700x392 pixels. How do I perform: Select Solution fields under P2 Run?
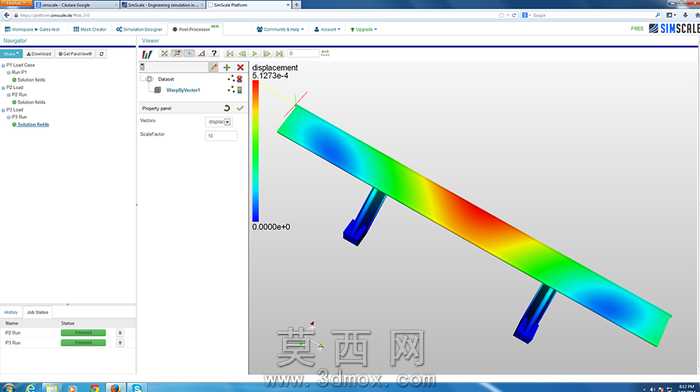coord(31,102)
